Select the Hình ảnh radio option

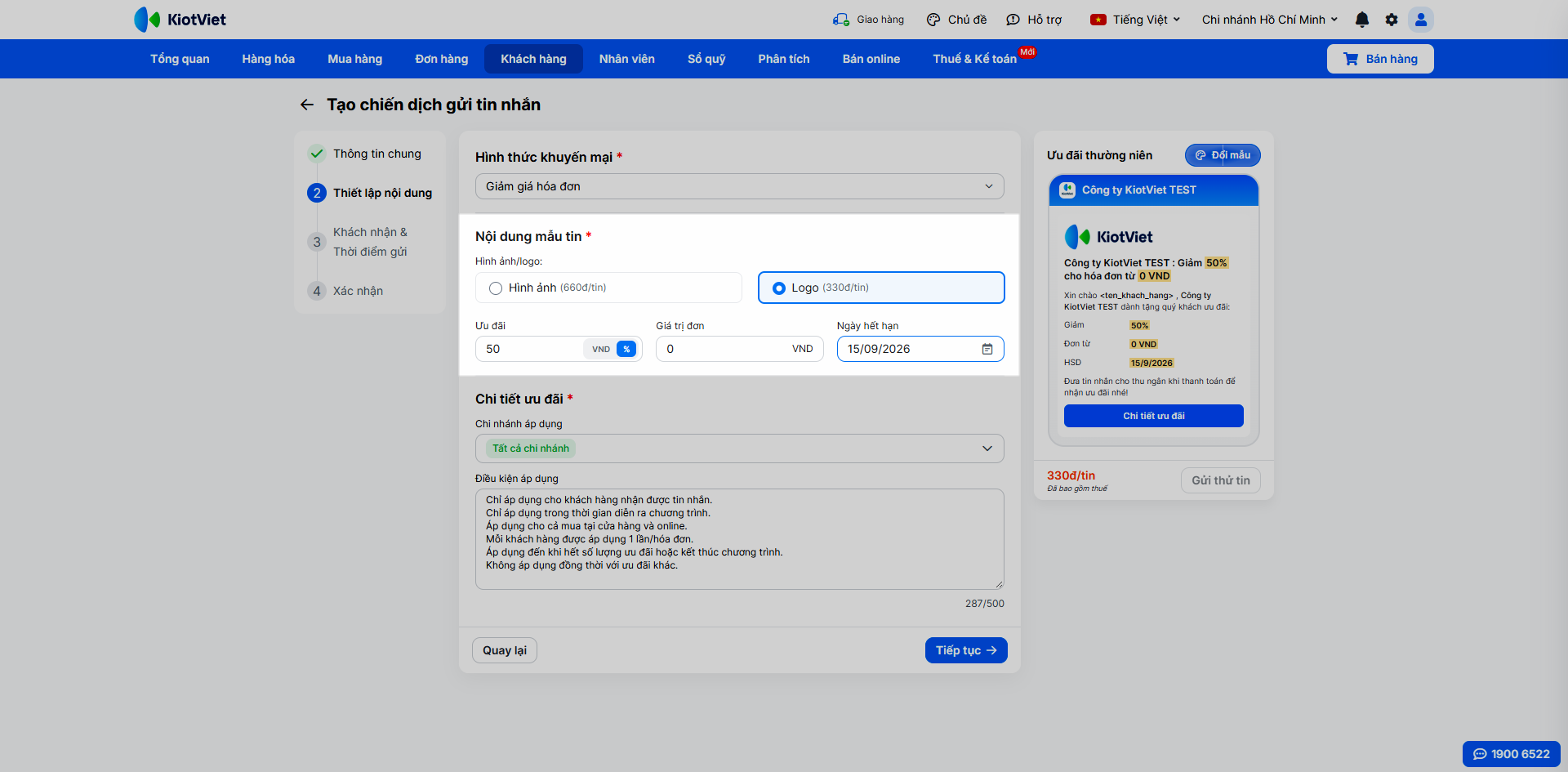point(496,288)
